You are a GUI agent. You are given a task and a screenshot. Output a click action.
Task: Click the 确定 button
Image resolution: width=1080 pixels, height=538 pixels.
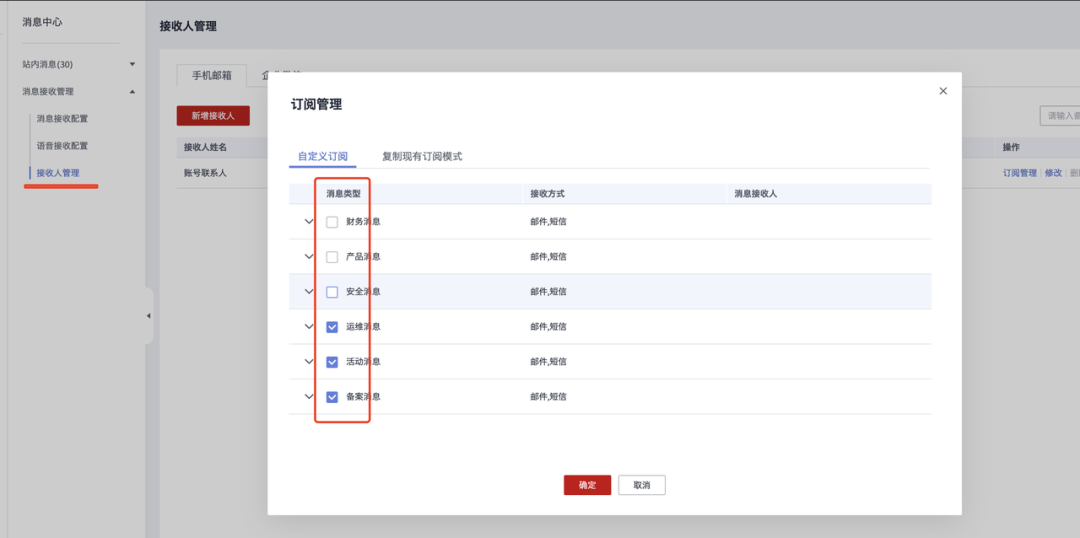(588, 485)
